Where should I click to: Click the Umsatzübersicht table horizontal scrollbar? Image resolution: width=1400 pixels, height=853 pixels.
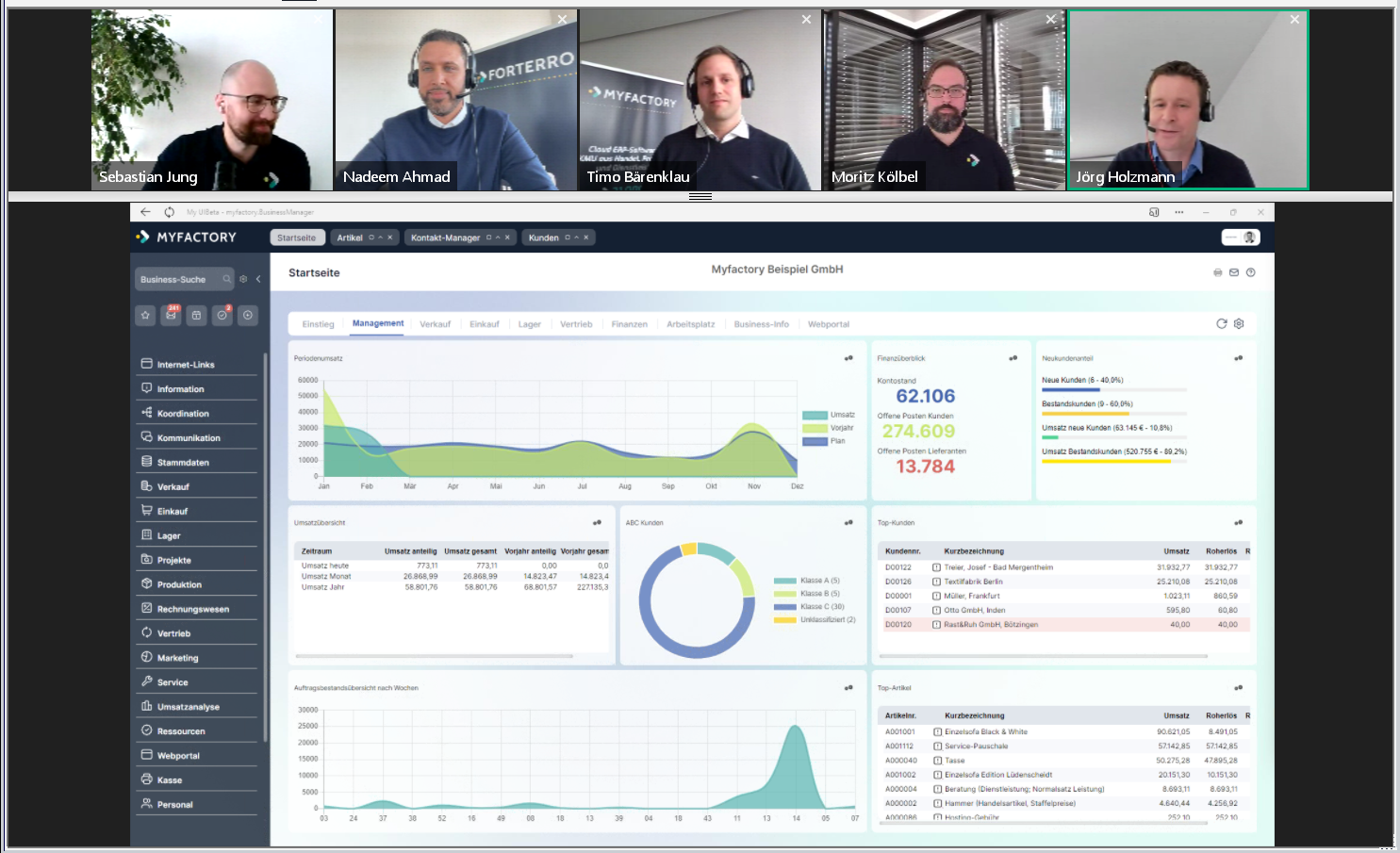tap(435, 656)
